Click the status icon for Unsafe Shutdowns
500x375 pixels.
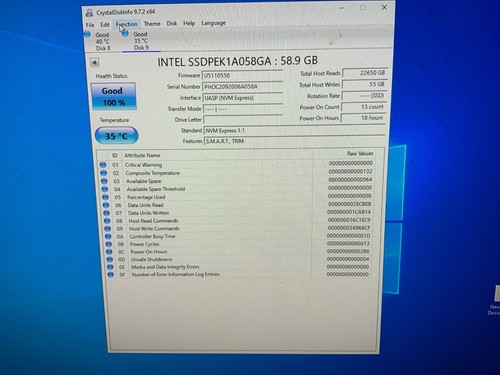110,259
